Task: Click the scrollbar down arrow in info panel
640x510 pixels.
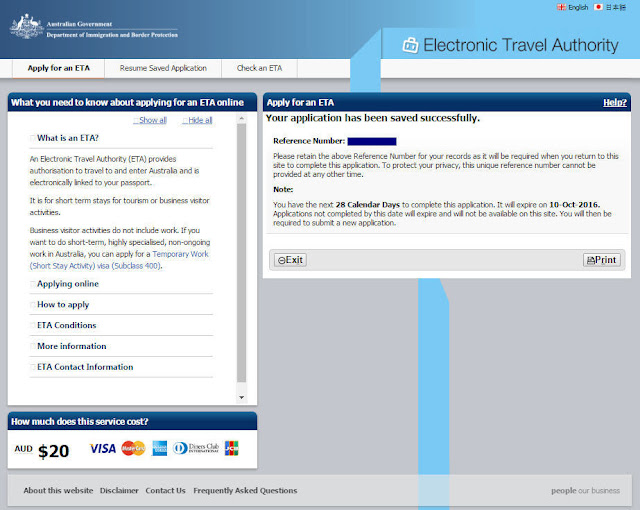Action: click(242, 397)
